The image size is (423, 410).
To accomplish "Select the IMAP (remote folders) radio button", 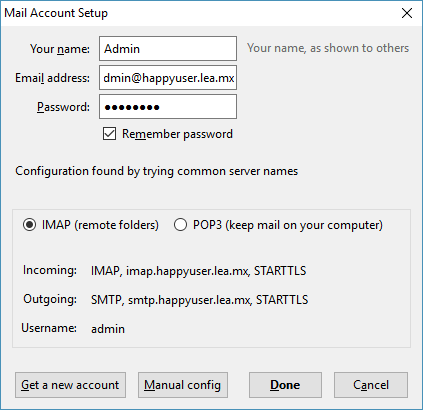I will click(29, 225).
